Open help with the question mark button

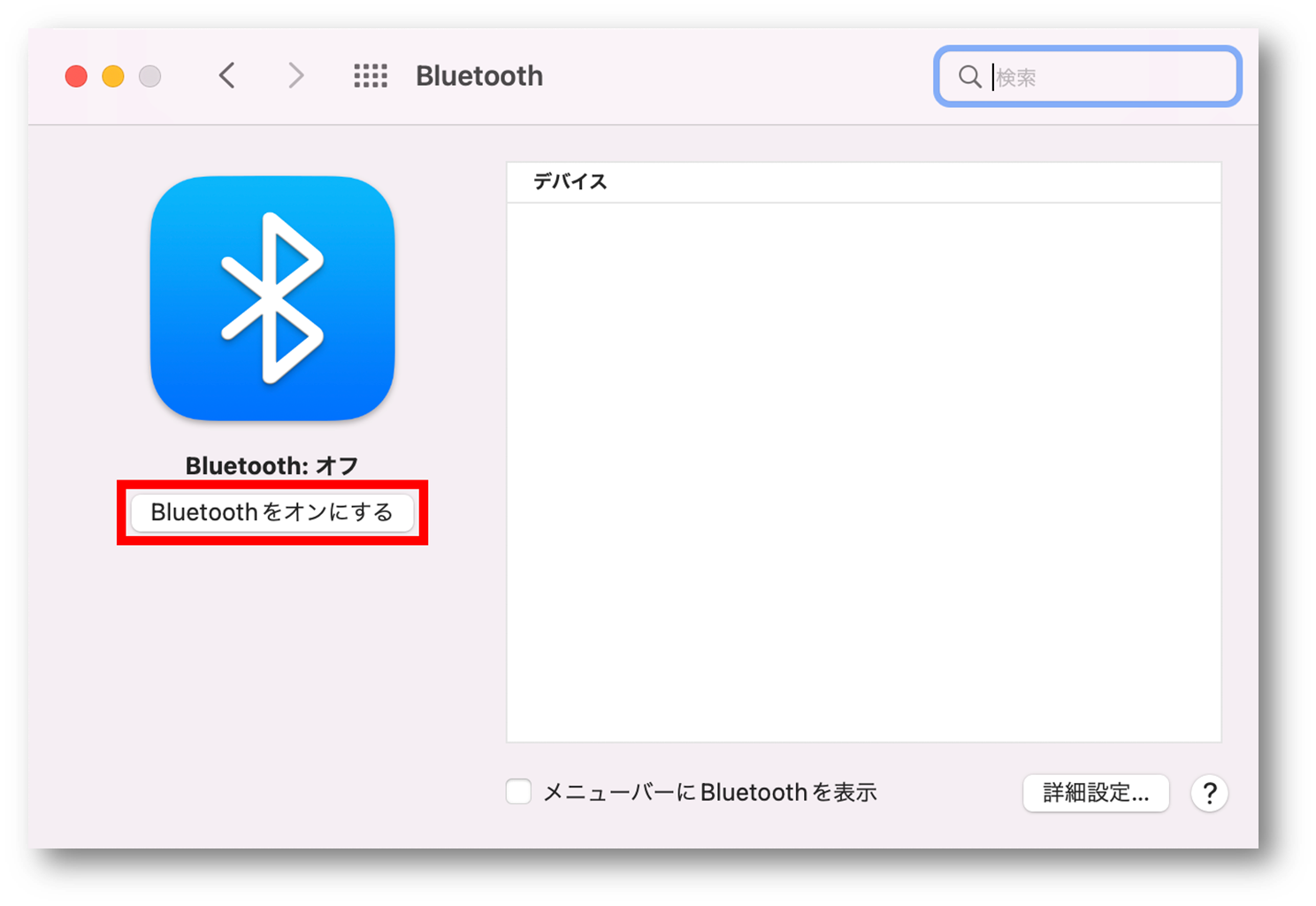tap(1209, 793)
